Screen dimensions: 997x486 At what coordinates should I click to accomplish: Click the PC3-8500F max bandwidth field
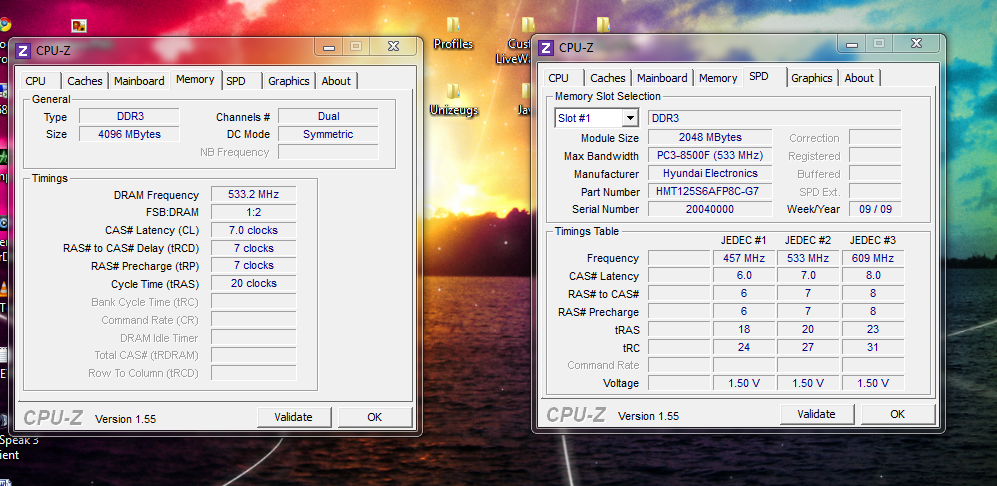click(x=710, y=155)
